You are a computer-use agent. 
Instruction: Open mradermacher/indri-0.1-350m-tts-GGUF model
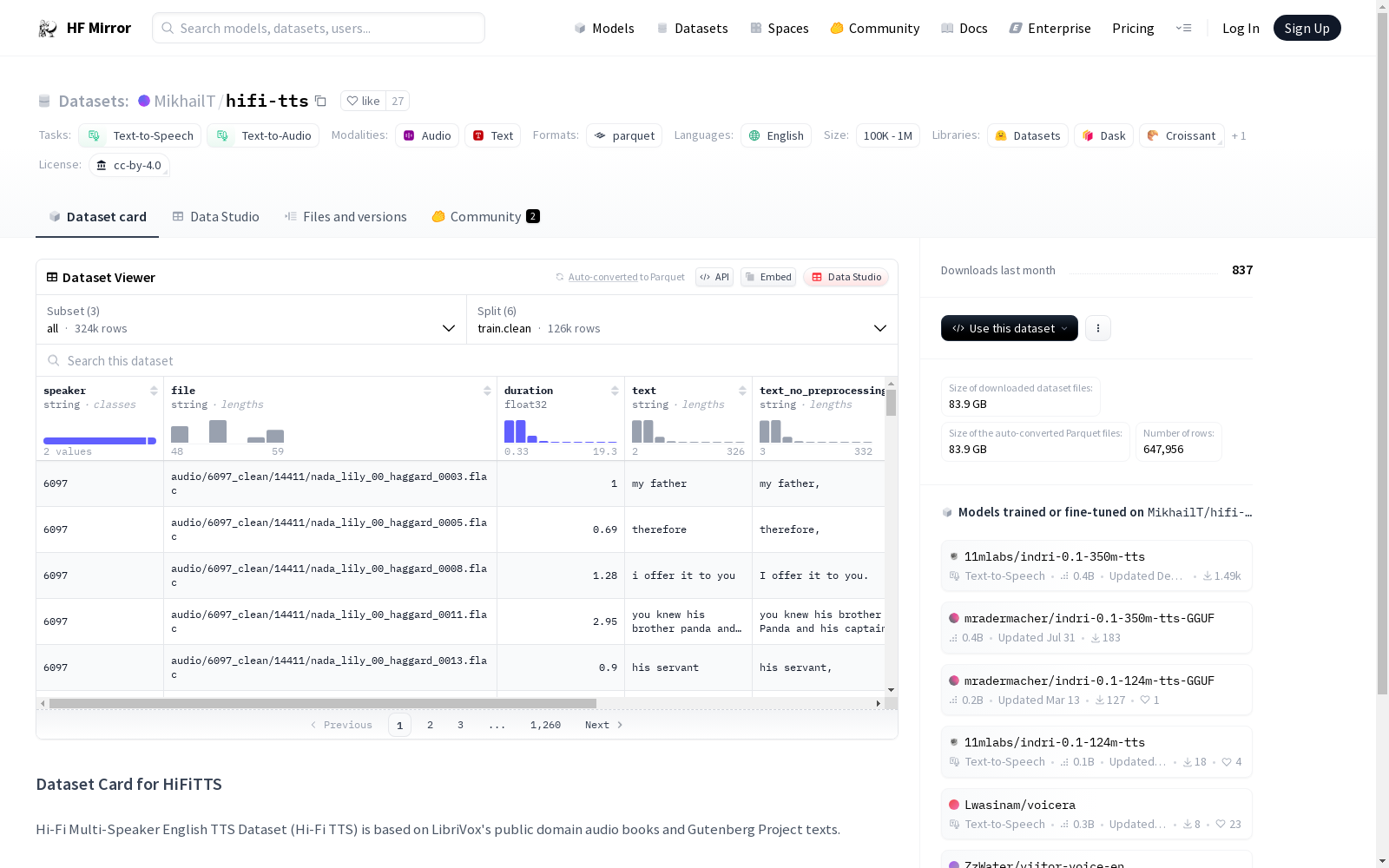(x=1096, y=627)
